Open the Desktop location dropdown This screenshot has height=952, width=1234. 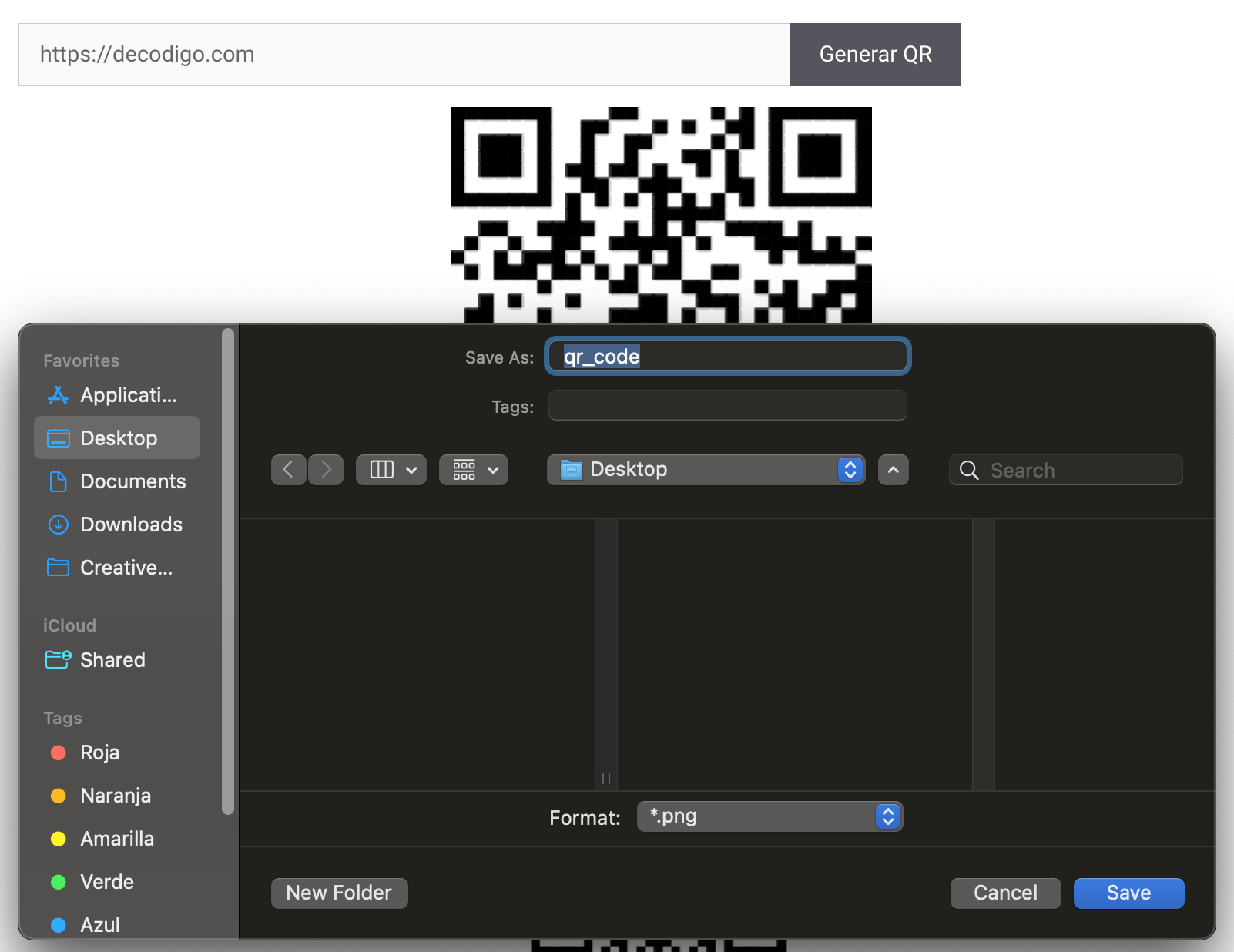coord(850,470)
